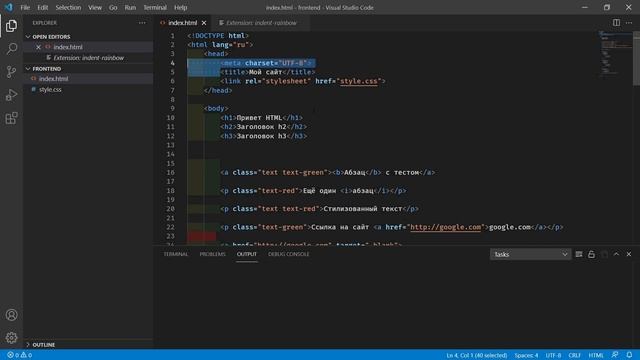Click the editor vertical scrollbar
The height and width of the screenshot is (360, 640).
(636, 58)
